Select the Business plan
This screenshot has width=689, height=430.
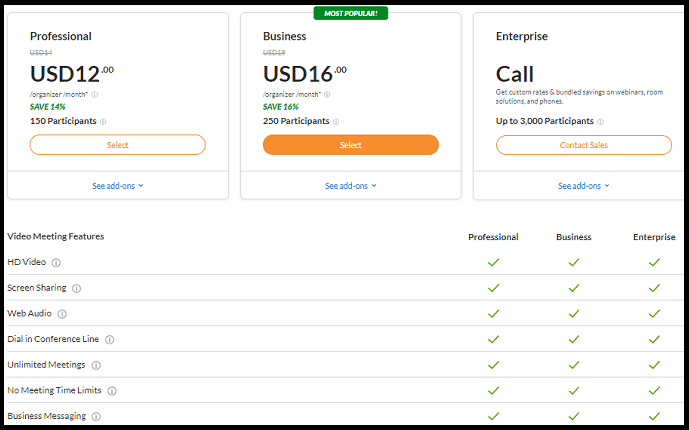point(351,145)
